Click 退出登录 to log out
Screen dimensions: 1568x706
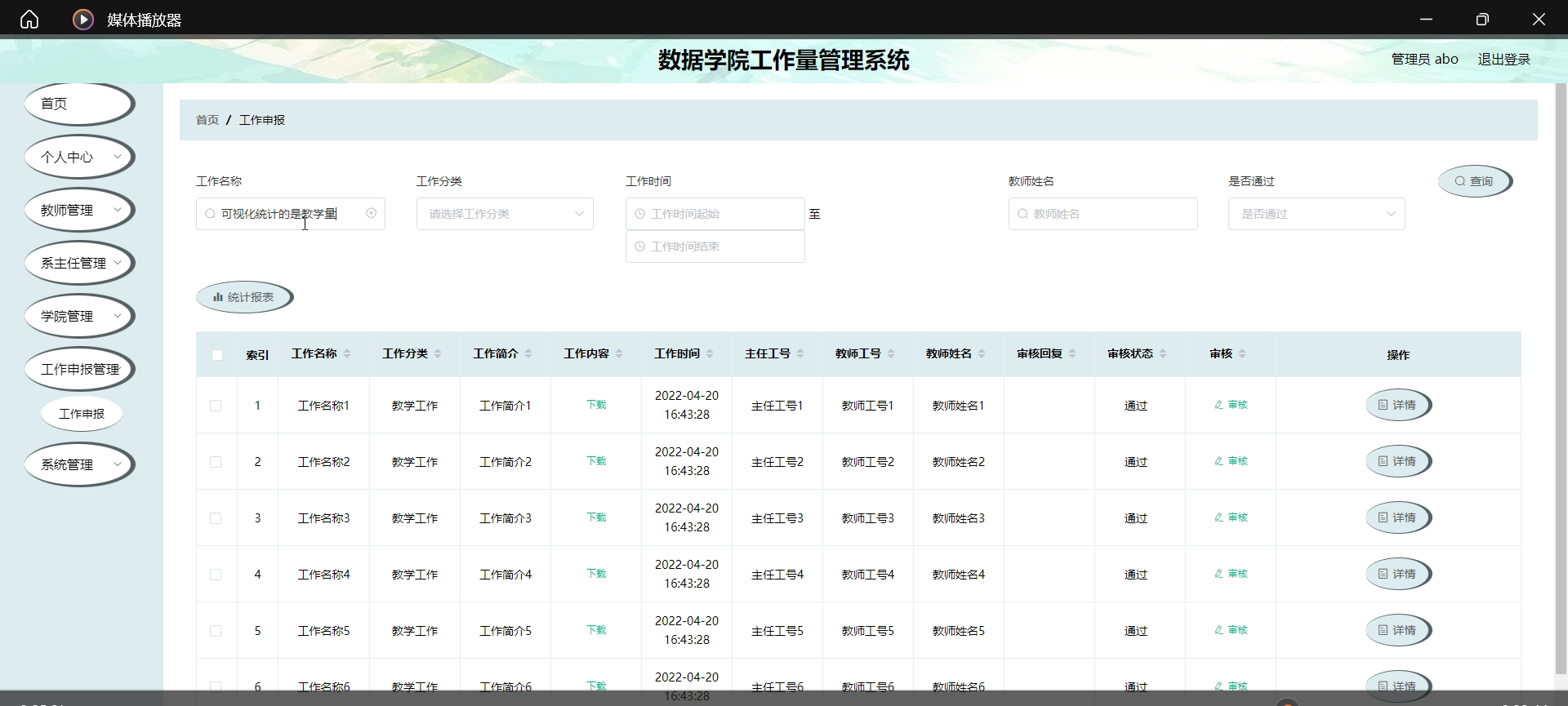click(1503, 60)
